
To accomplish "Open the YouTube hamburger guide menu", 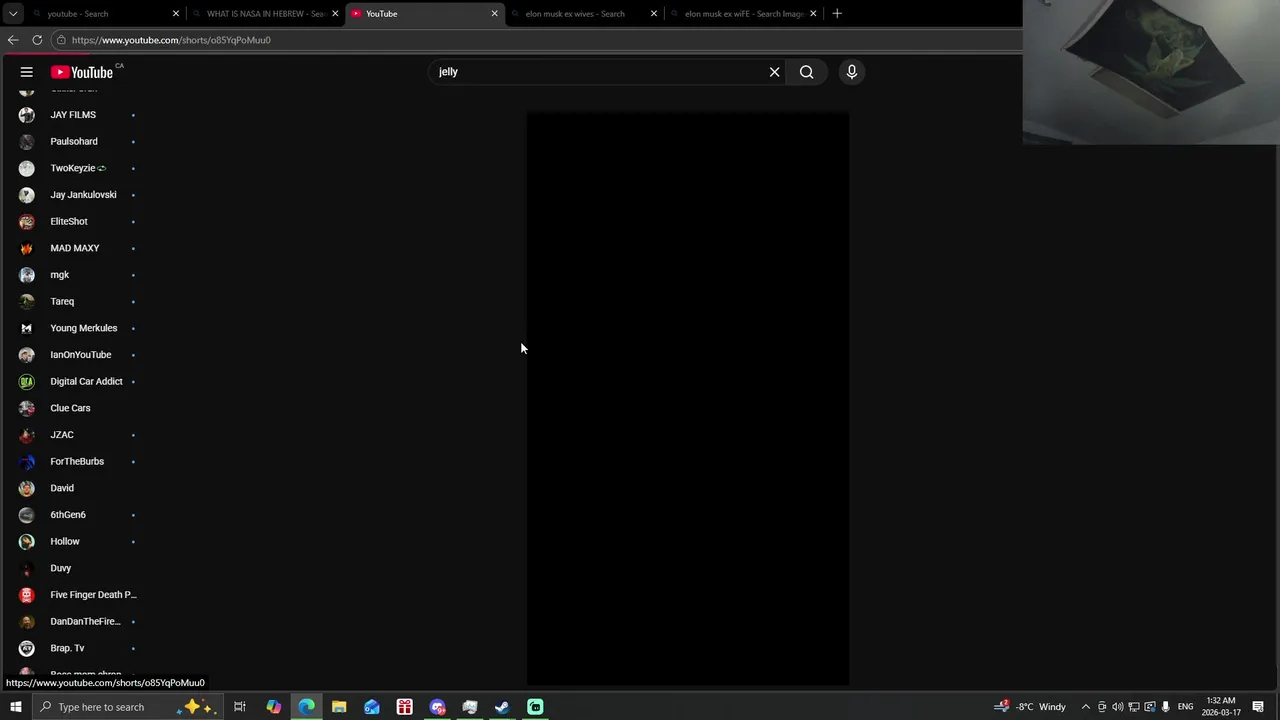I will (27, 72).
